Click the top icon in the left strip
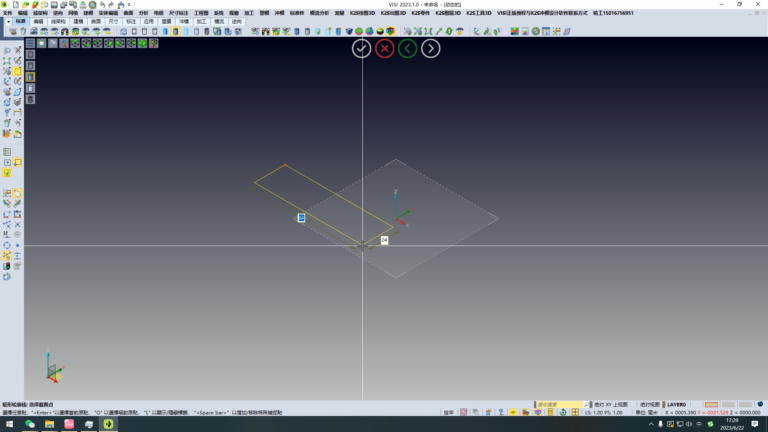Screen dimensions: 768x432 point(30,54)
